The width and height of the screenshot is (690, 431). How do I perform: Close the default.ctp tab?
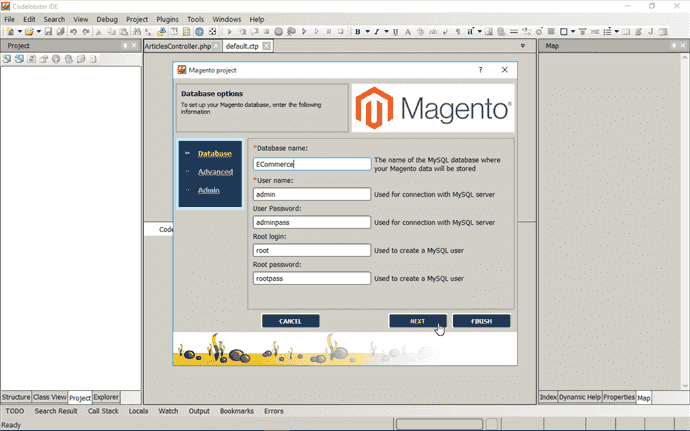point(266,46)
